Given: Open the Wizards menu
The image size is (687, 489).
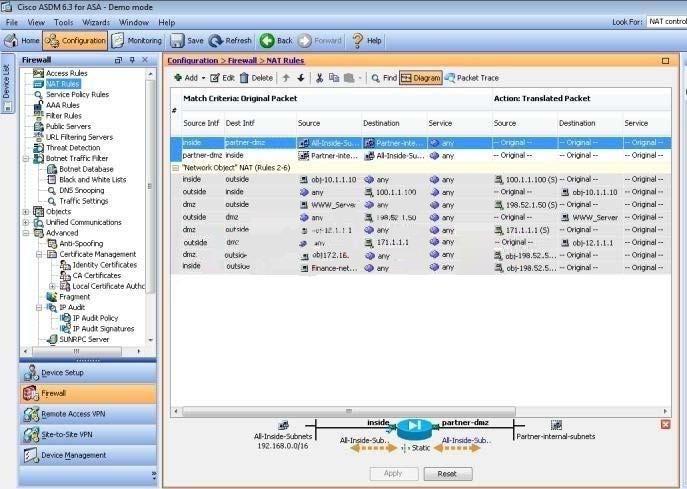Looking at the screenshot, I should click(x=96, y=22).
